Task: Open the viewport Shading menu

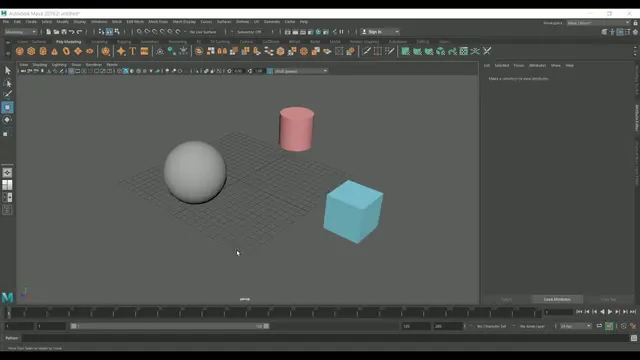Action: pos(40,64)
